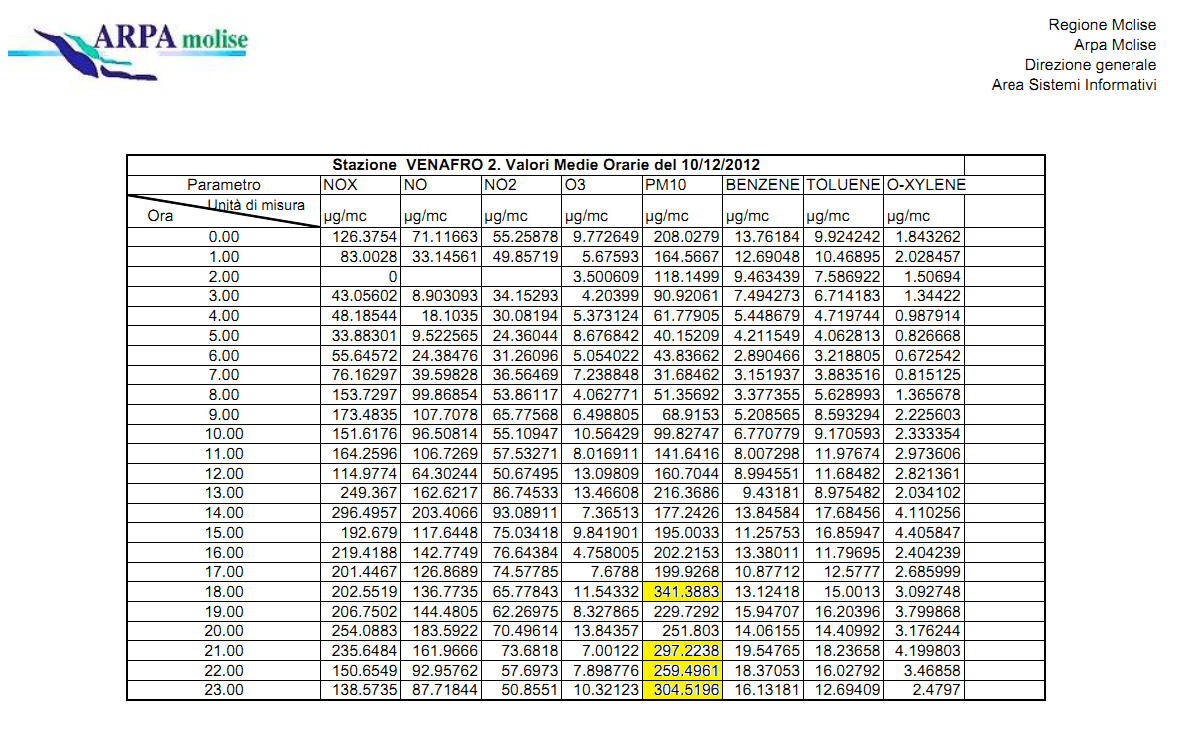Screen dimensions: 1202x743
Task: Click the 'Parametro' header cell
Action: pyautogui.click(x=224, y=185)
